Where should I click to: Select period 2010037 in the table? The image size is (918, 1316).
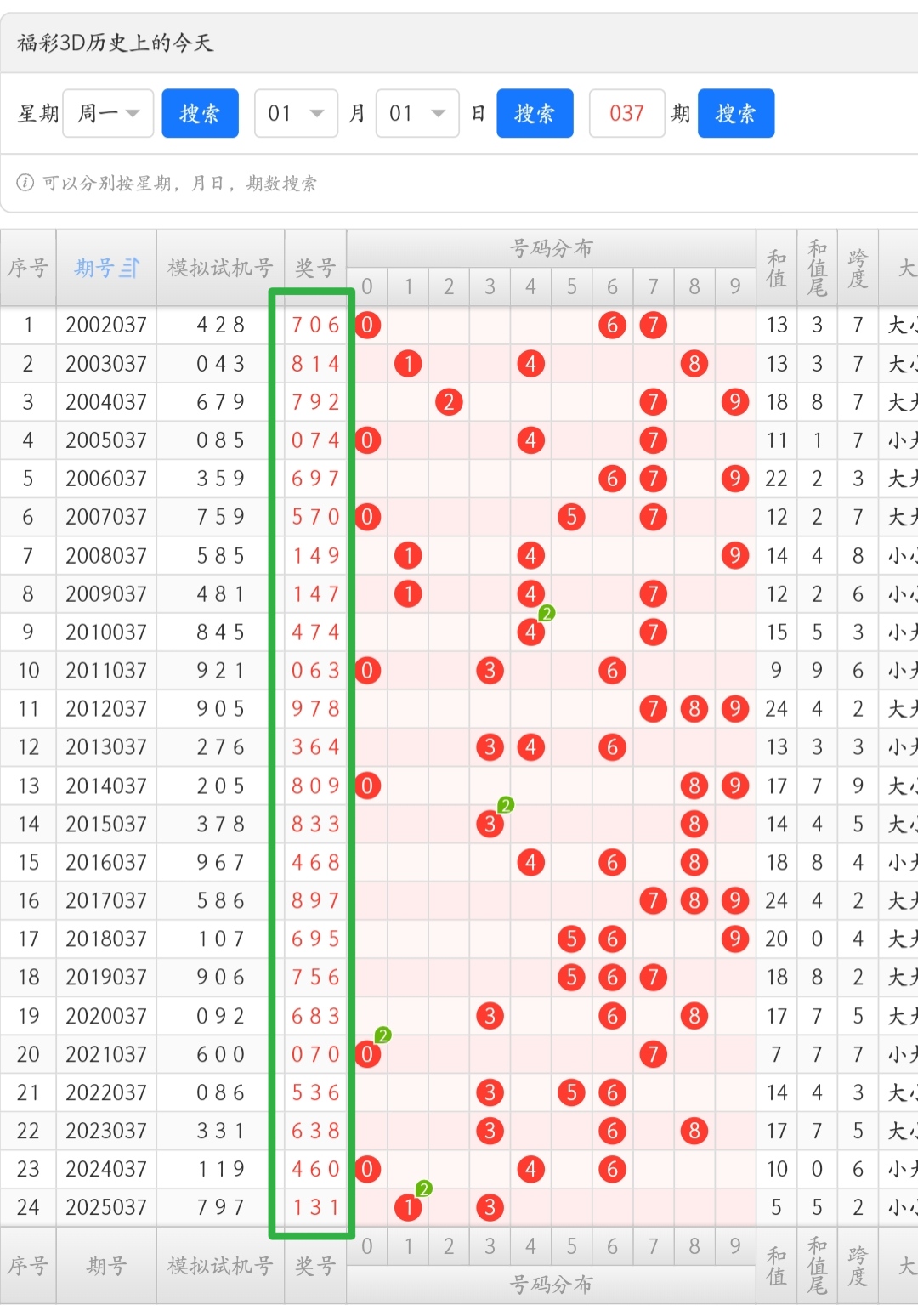coord(106,632)
